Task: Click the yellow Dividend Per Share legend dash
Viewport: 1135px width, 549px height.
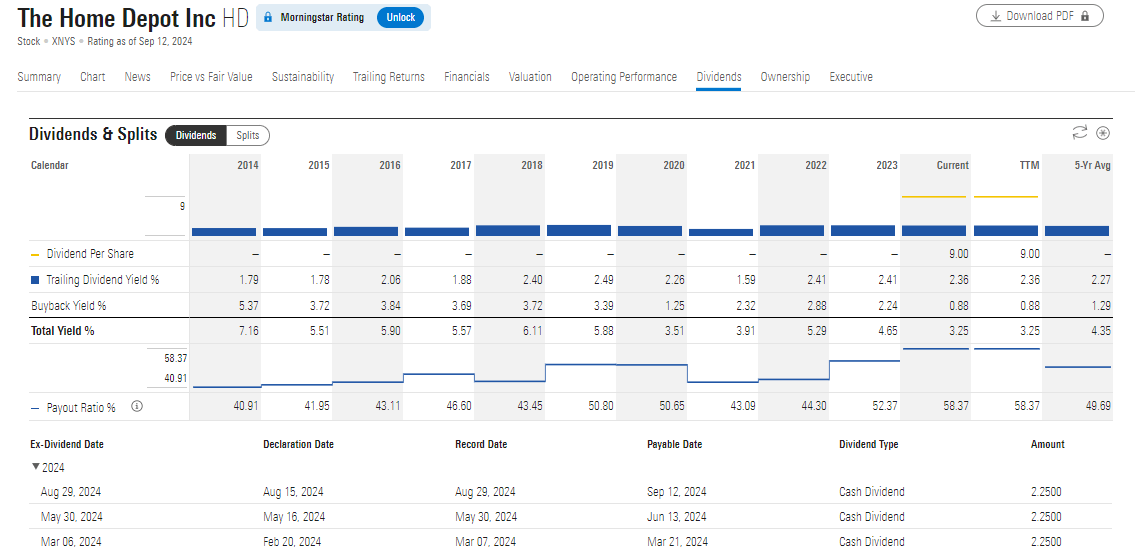Action: pyautogui.click(x=35, y=254)
